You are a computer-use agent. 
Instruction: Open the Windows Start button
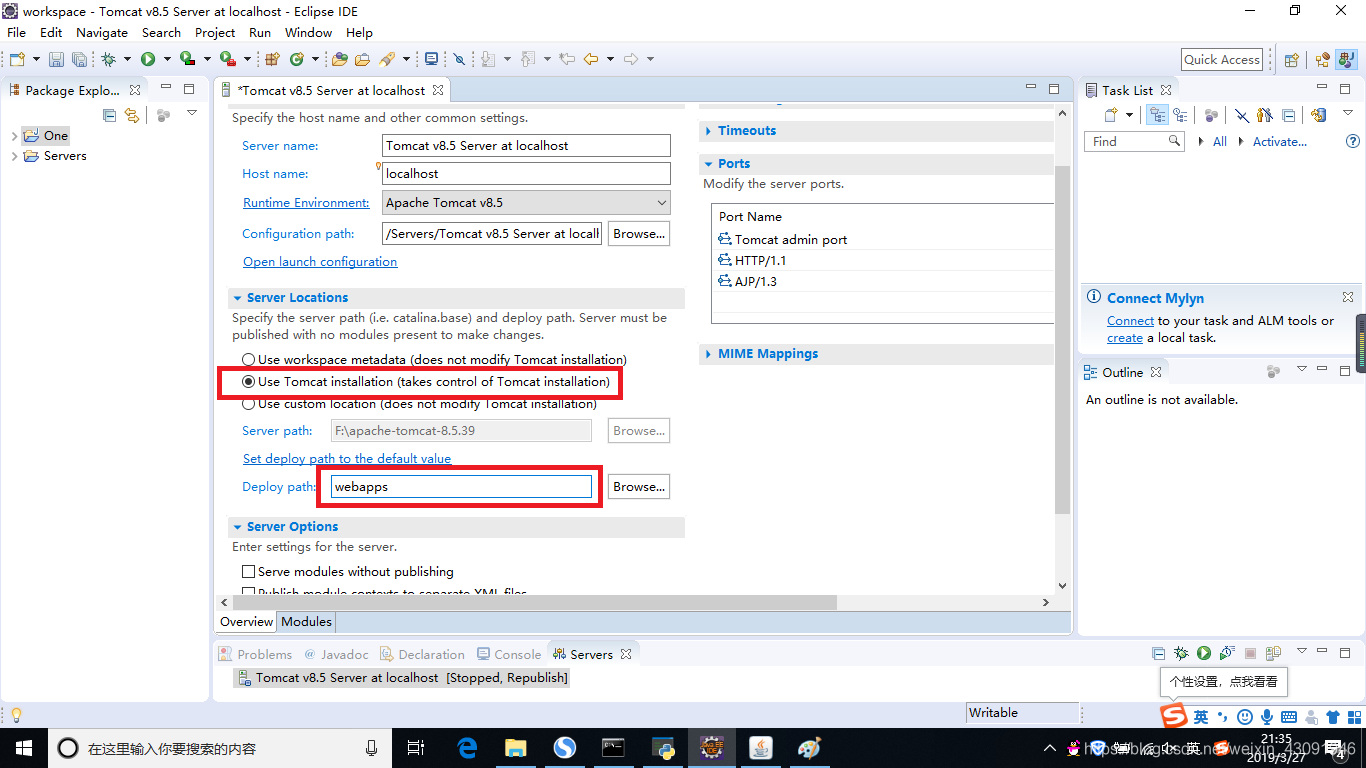click(22, 747)
